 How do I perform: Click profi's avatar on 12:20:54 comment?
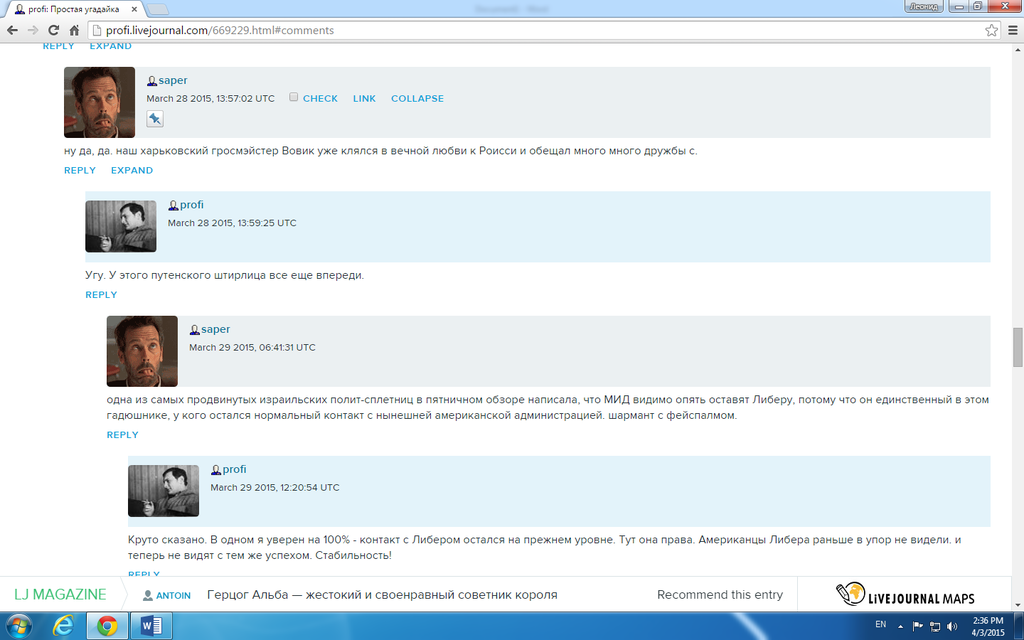tap(163, 490)
